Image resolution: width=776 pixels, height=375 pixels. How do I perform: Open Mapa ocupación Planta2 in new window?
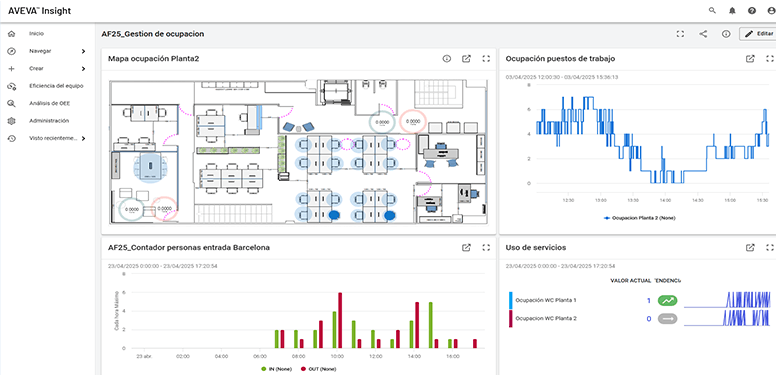pyautogui.click(x=466, y=59)
